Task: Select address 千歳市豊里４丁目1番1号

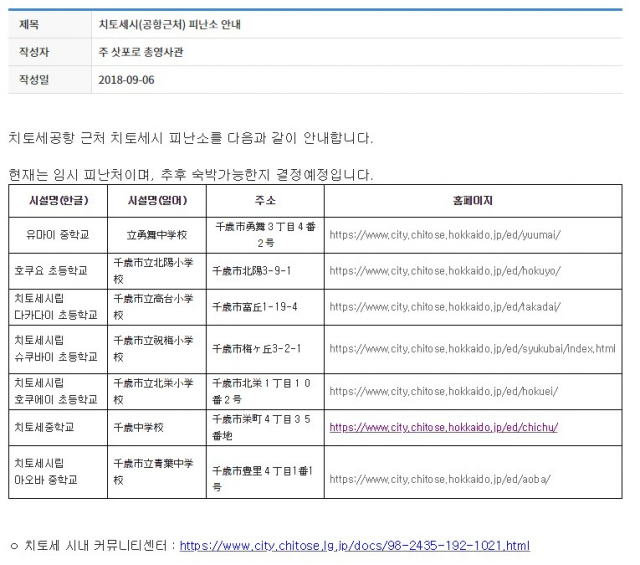Action: pos(262,479)
